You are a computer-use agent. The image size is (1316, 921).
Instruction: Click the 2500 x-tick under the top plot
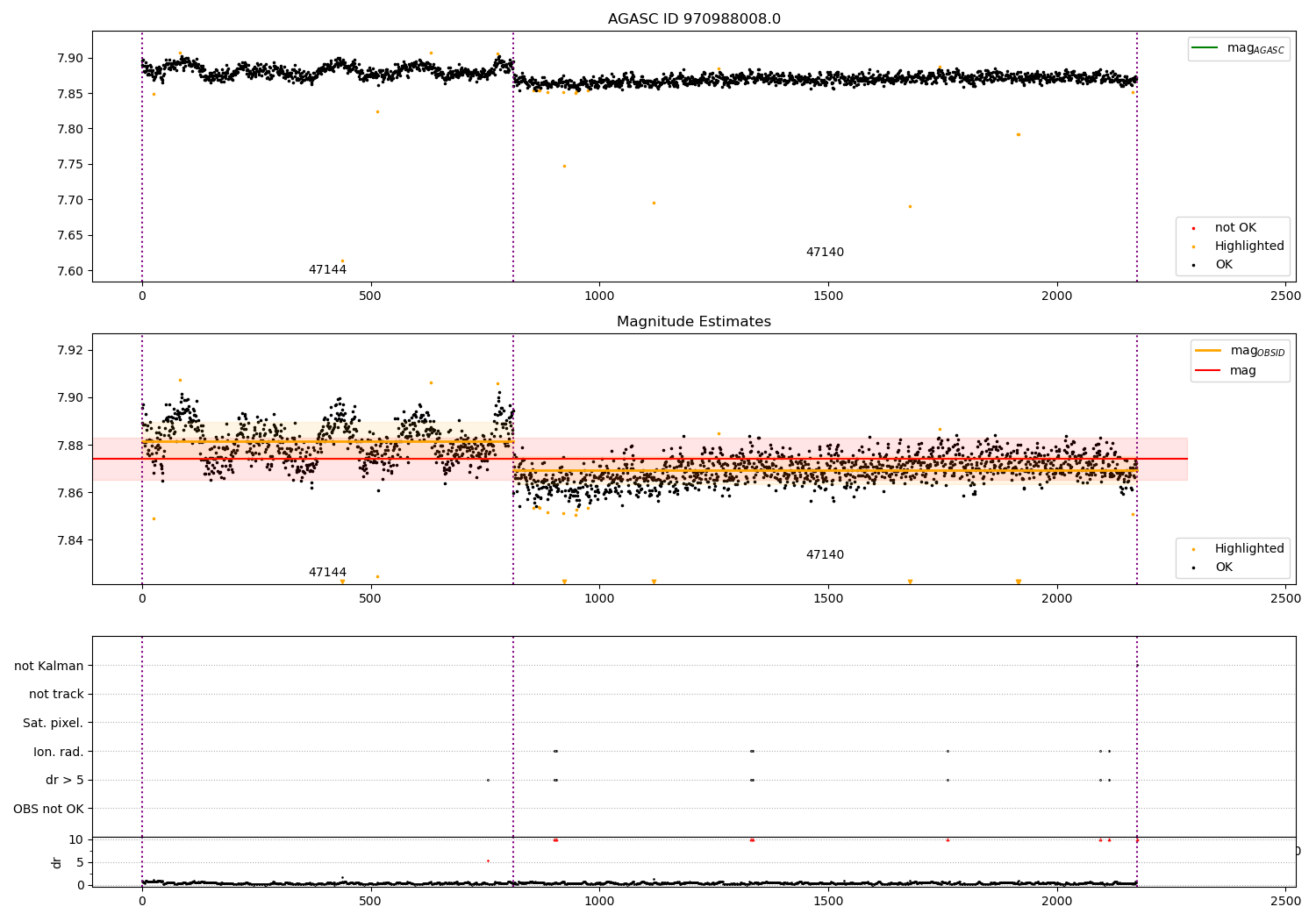(1286, 296)
